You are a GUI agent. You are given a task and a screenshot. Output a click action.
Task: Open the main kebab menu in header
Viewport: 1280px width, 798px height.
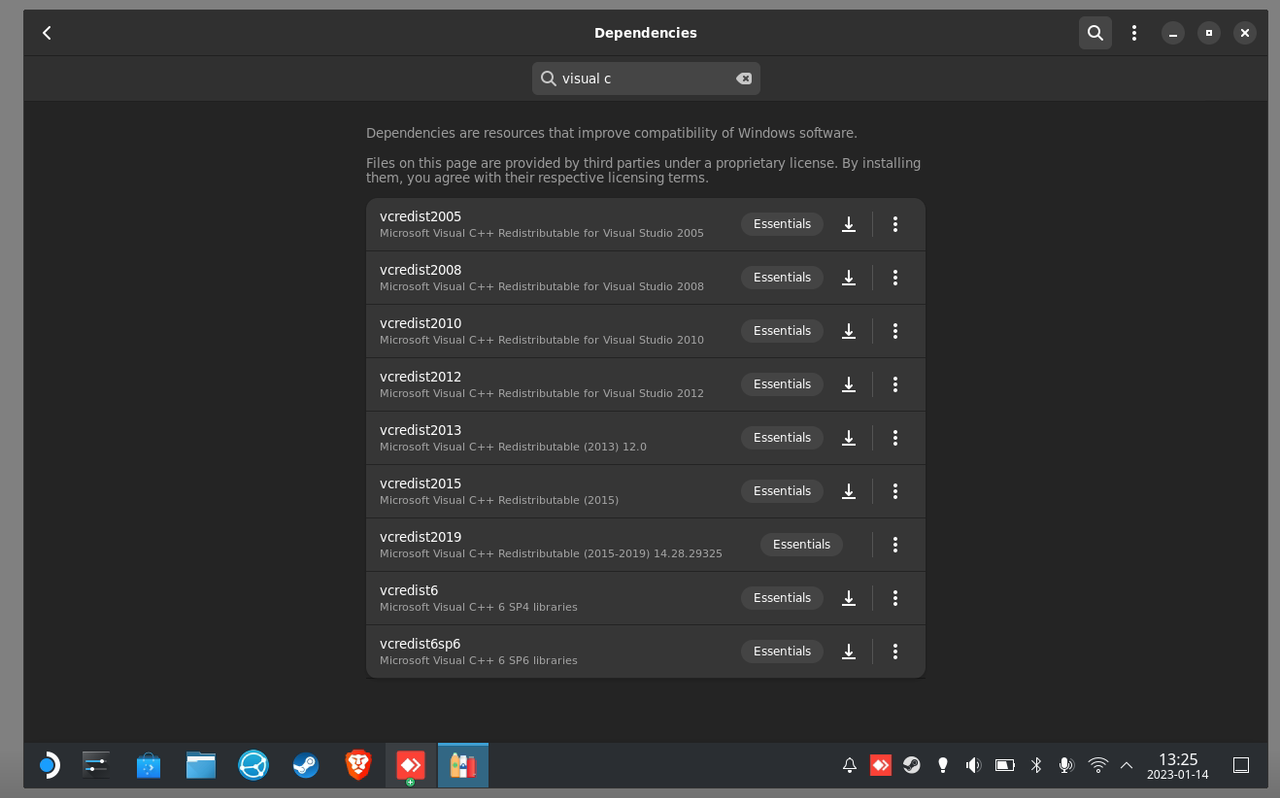pyautogui.click(x=1134, y=33)
